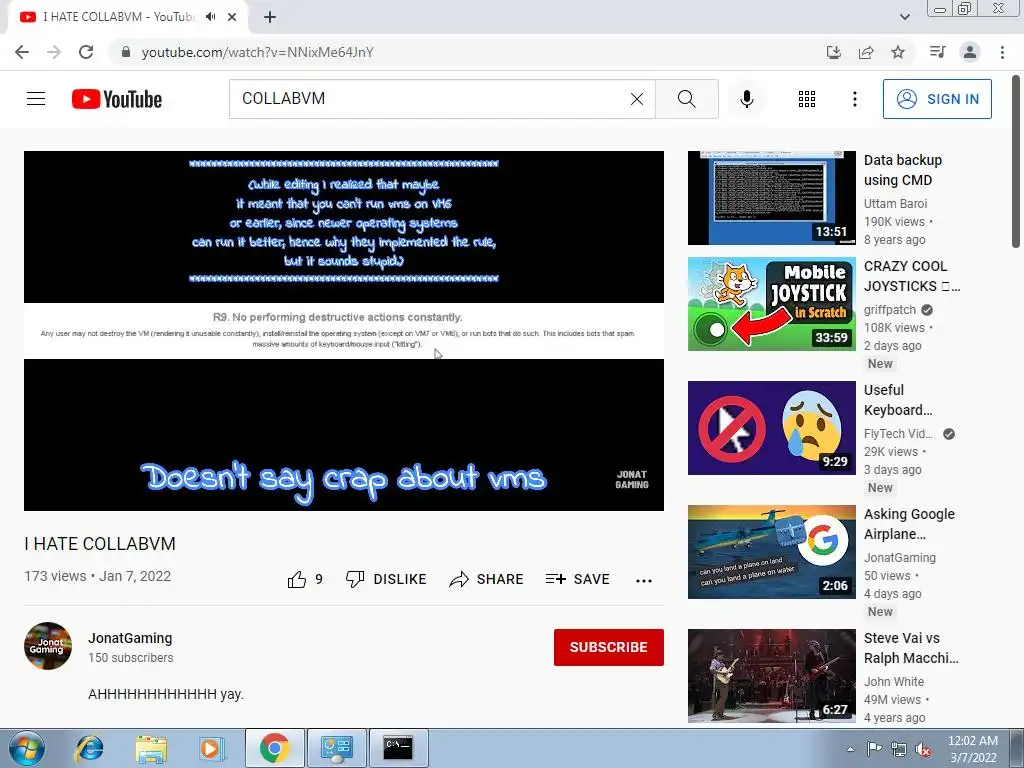Open the Useful Keyboard video thumbnail
The height and width of the screenshot is (768, 1024).
click(x=771, y=428)
